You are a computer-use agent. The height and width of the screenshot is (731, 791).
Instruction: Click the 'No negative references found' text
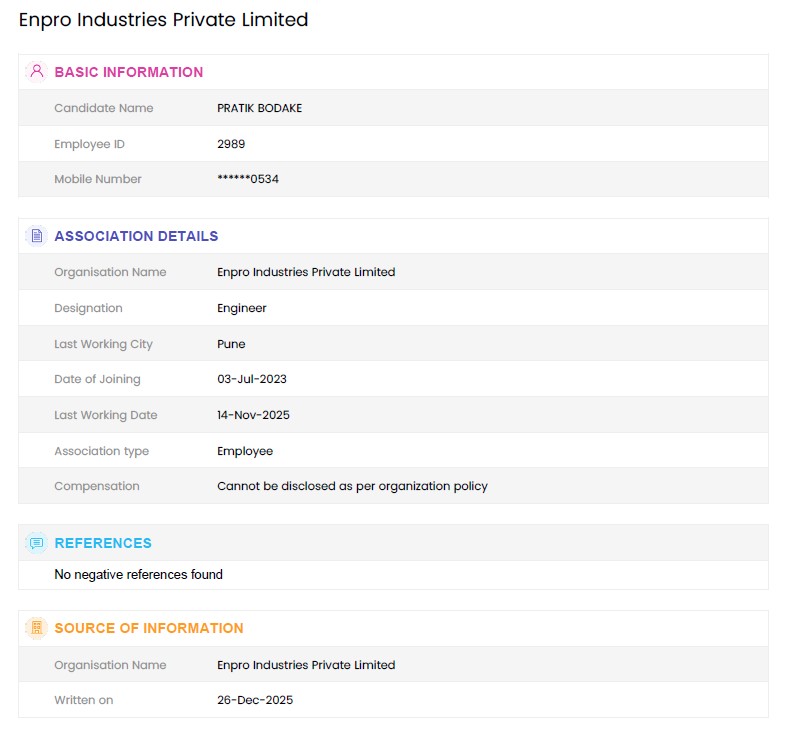[138, 574]
